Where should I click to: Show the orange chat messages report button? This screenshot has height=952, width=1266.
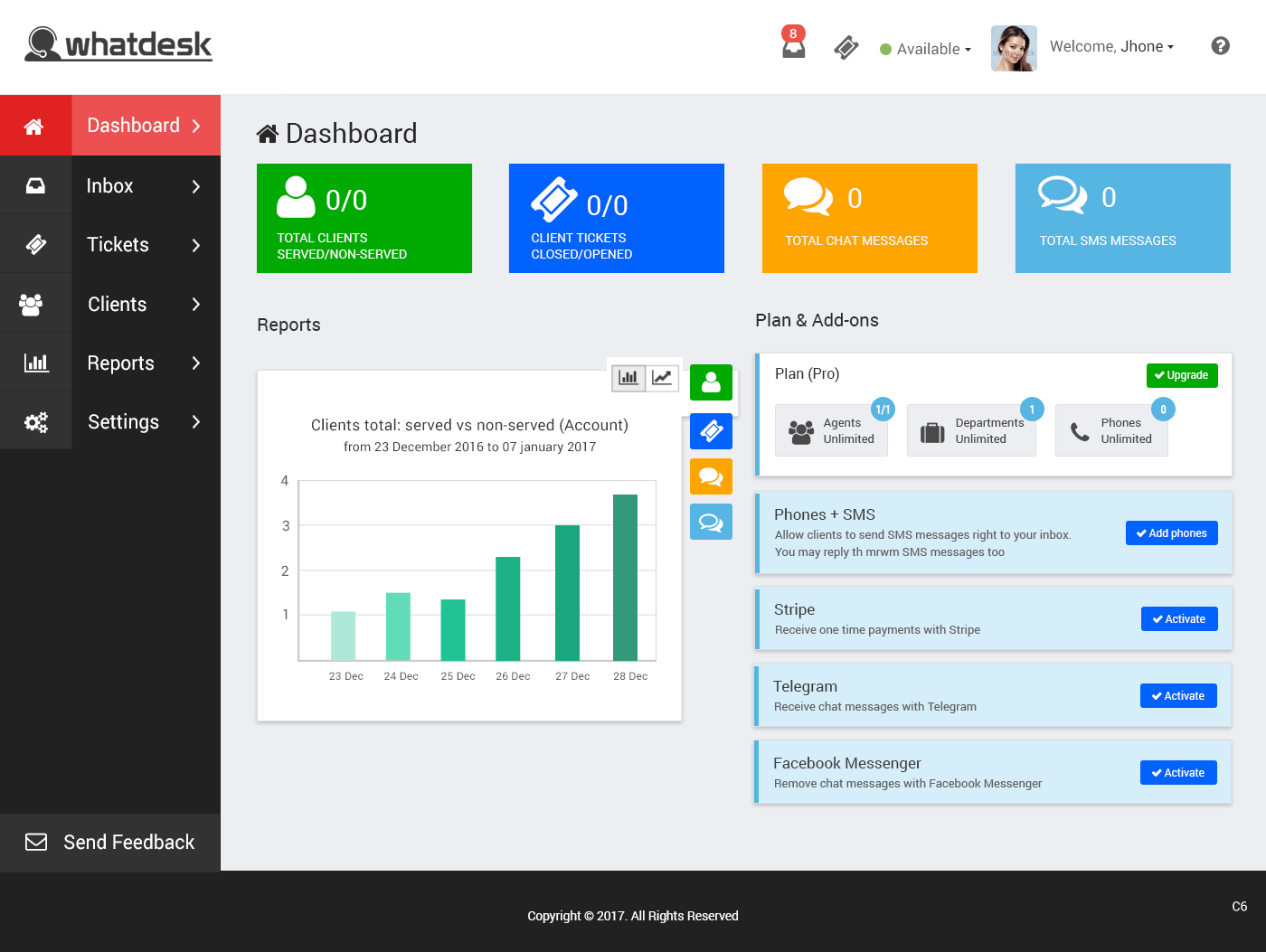[x=711, y=476]
